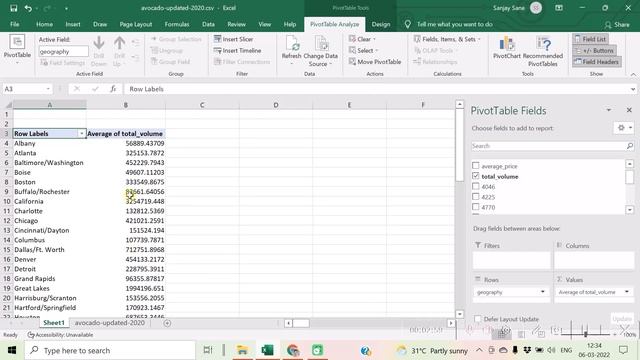Open the File tab
The image size is (640, 360).
pyautogui.click(x=15, y=24)
